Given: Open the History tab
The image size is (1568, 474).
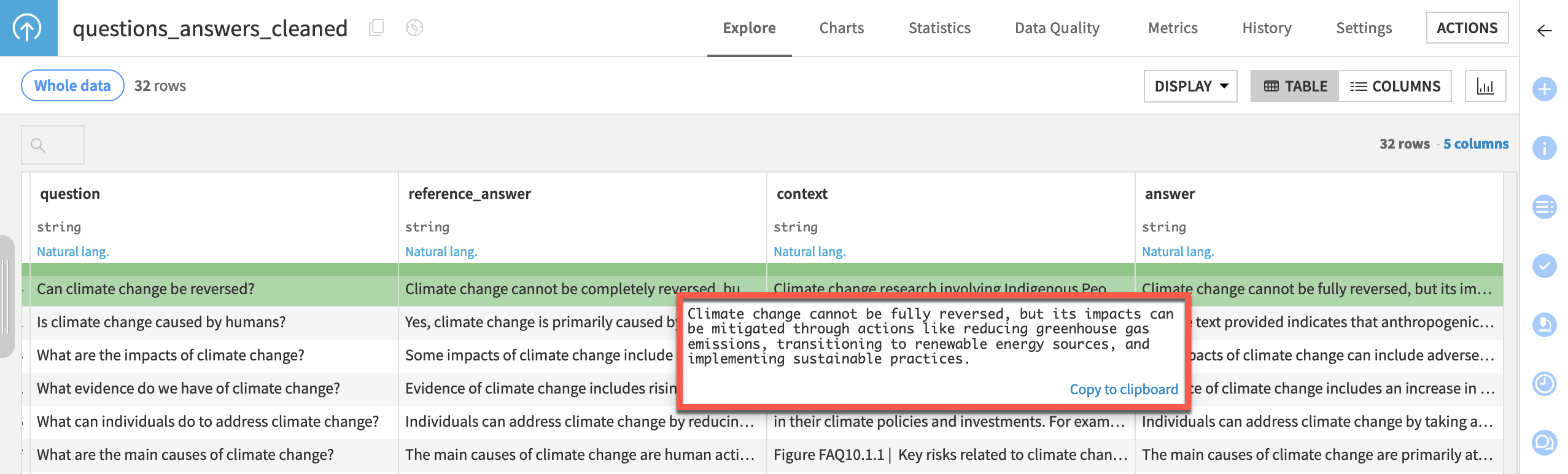Looking at the screenshot, I should tap(1267, 28).
